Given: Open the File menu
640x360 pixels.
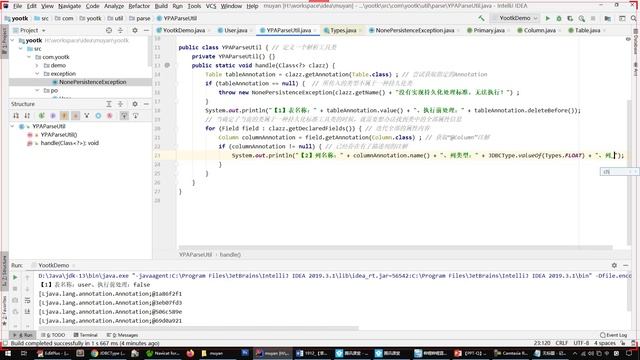Looking at the screenshot, I should point(17,6).
